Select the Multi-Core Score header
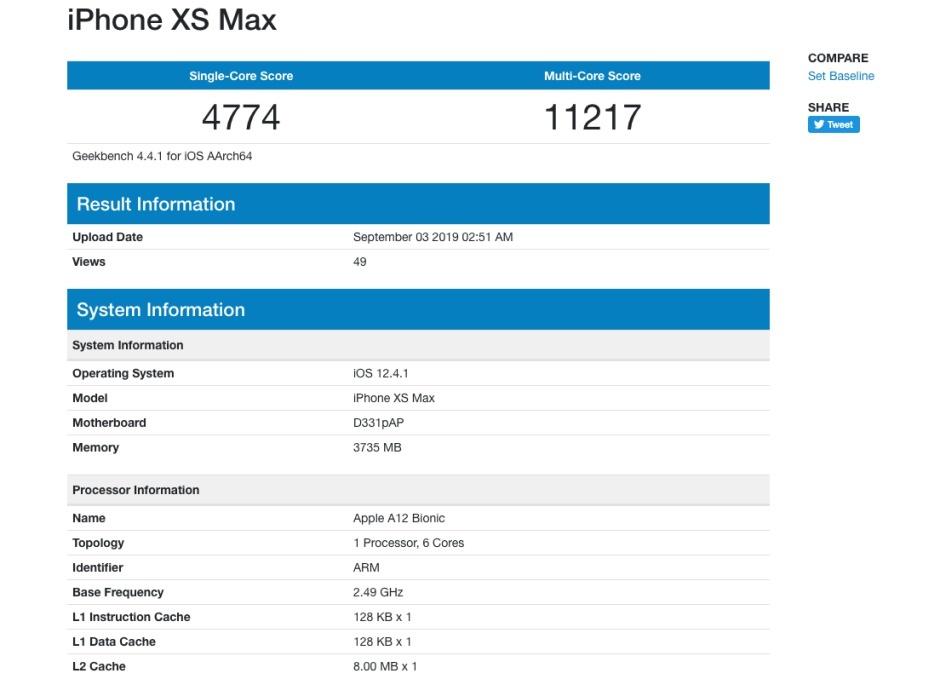 pyautogui.click(x=592, y=76)
